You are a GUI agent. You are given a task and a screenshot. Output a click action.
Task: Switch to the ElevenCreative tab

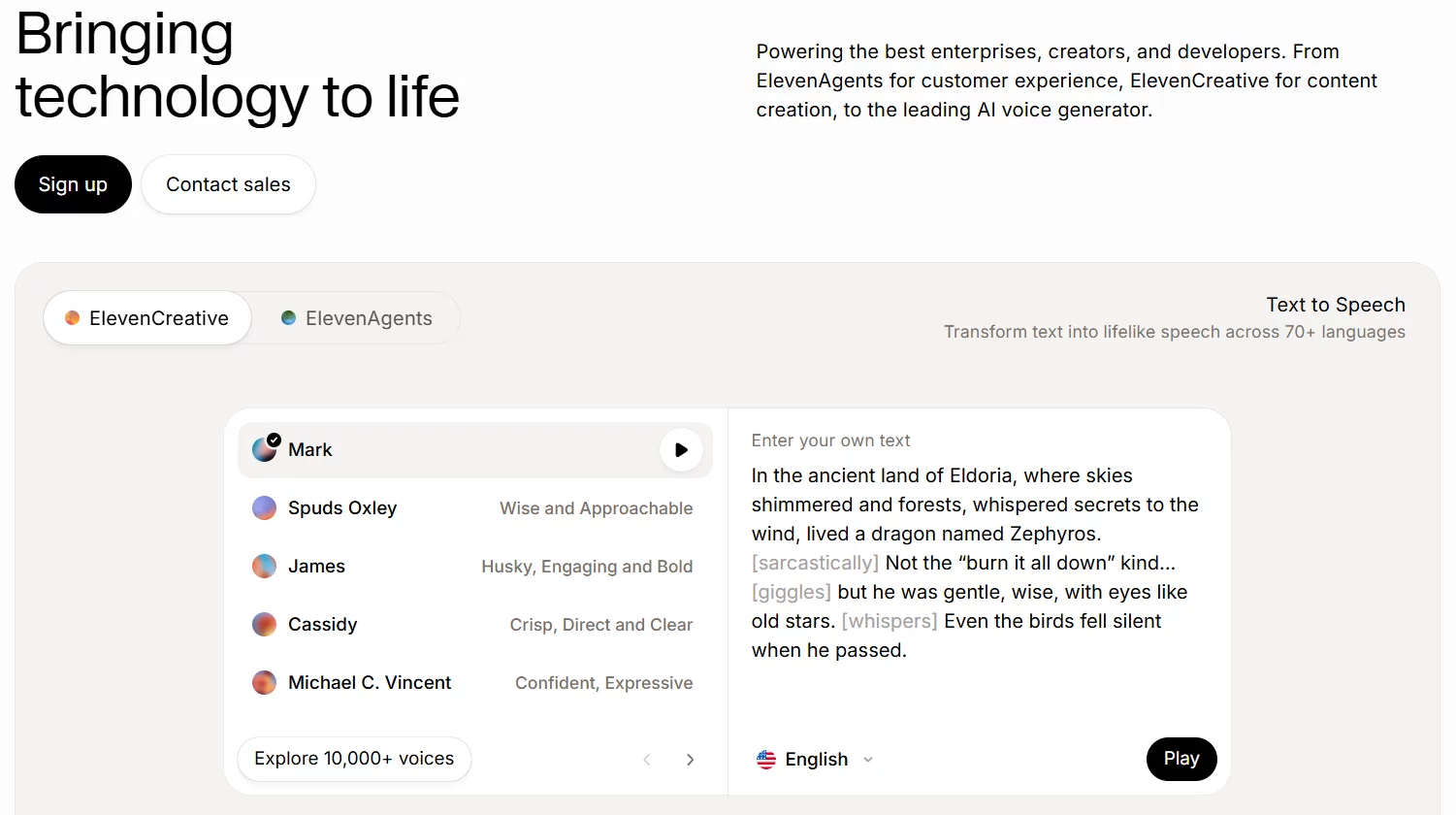coord(147,318)
